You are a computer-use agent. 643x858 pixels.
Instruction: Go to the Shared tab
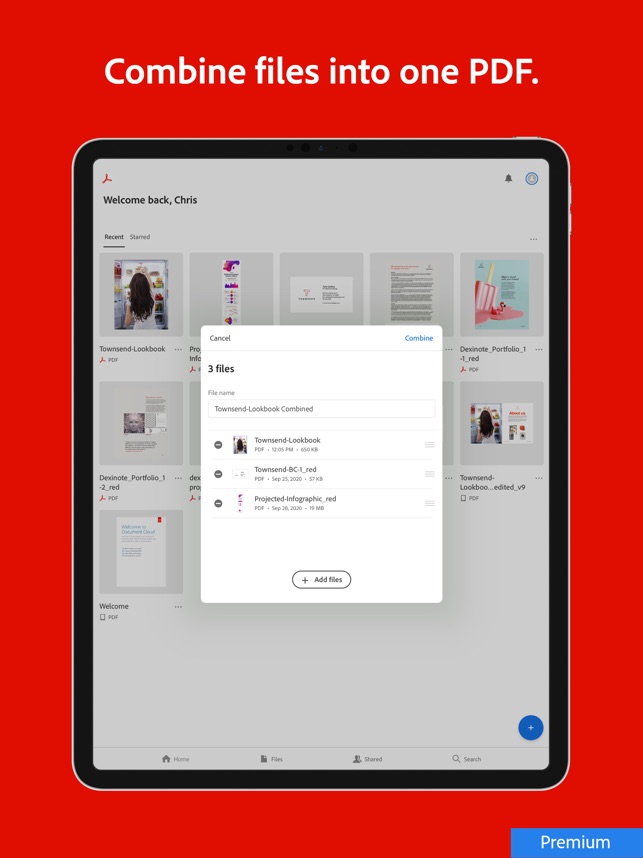click(x=367, y=759)
